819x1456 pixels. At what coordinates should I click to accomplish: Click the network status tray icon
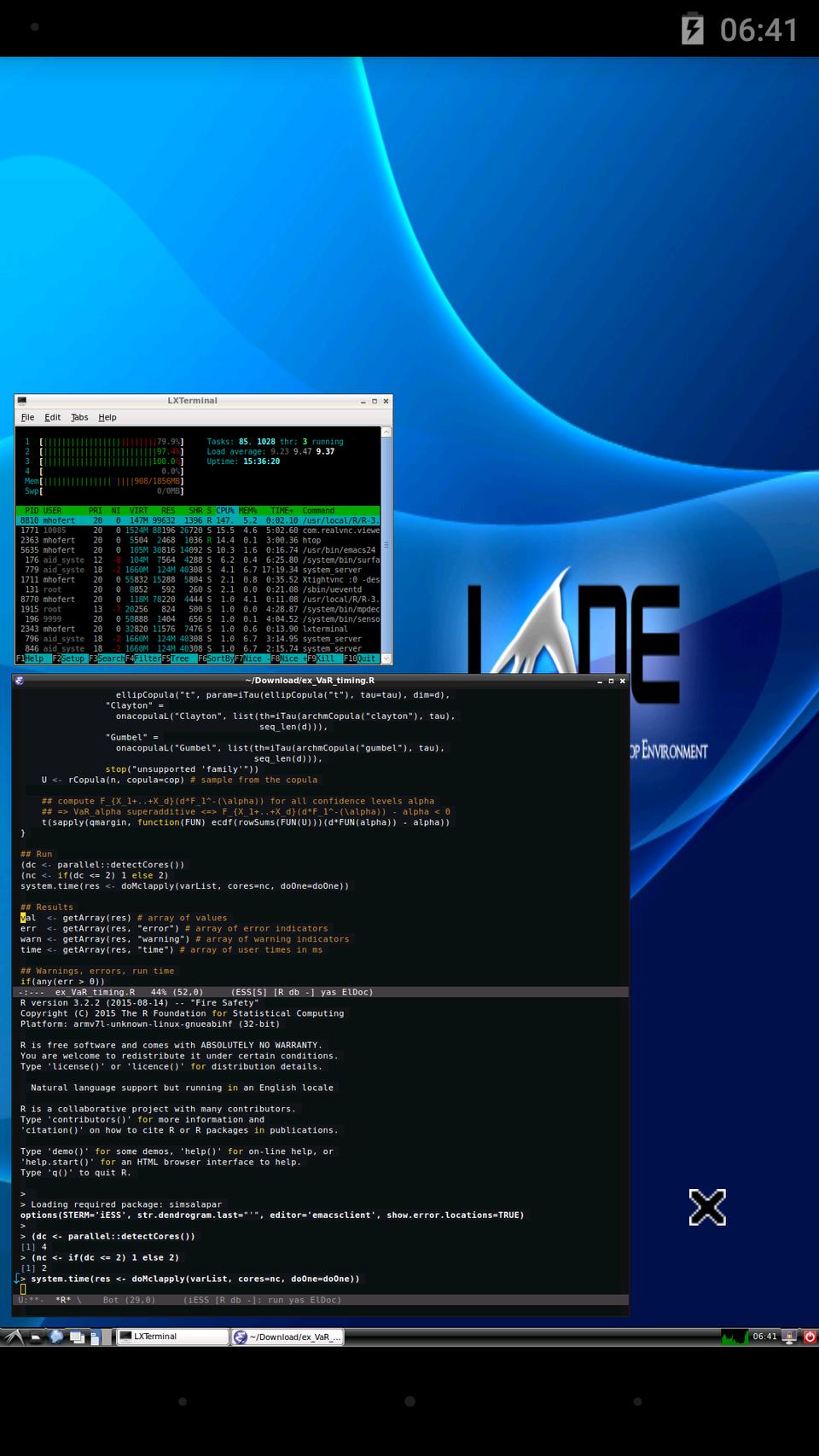790,1337
